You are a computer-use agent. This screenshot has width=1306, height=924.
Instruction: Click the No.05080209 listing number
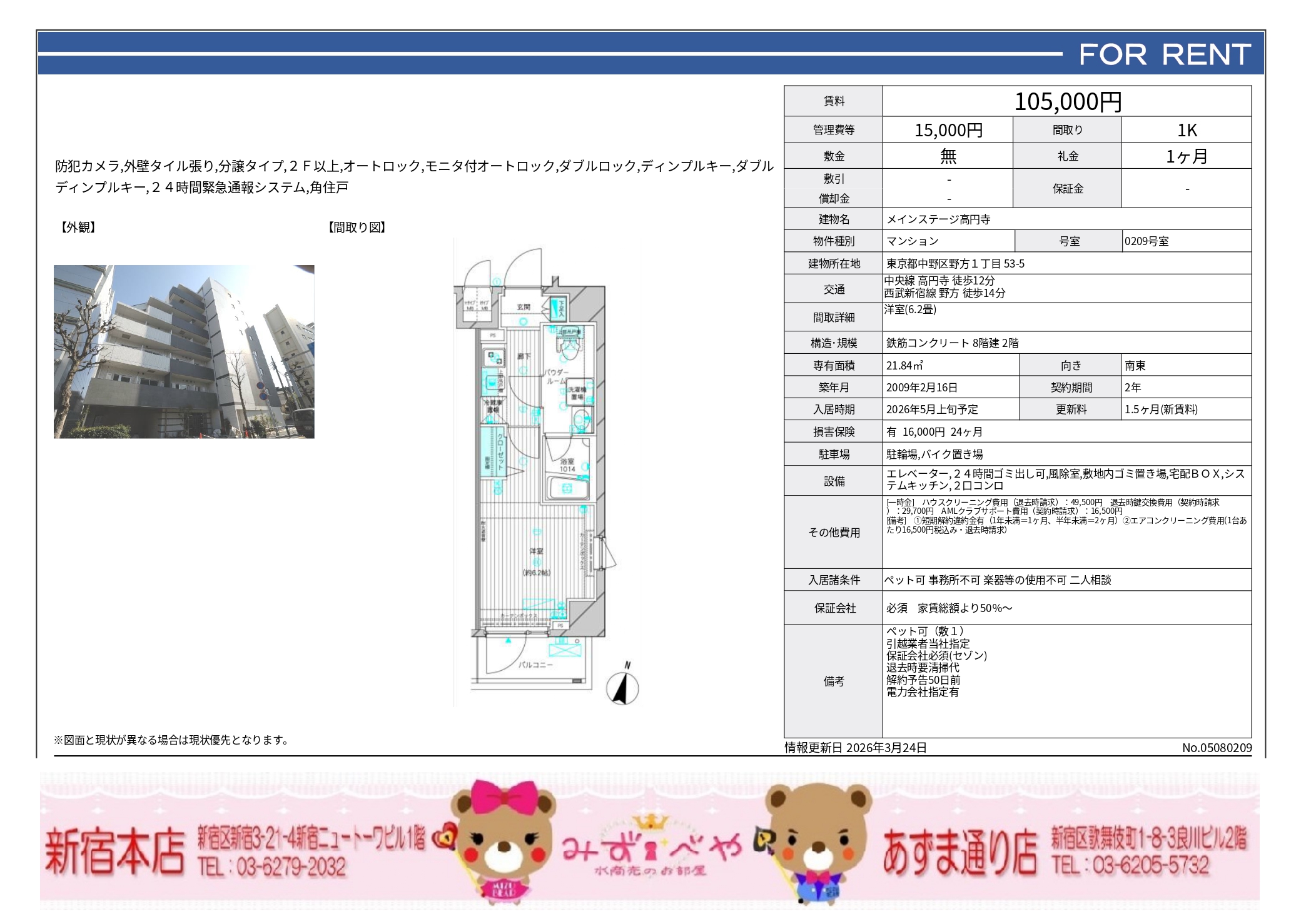click(x=1217, y=748)
